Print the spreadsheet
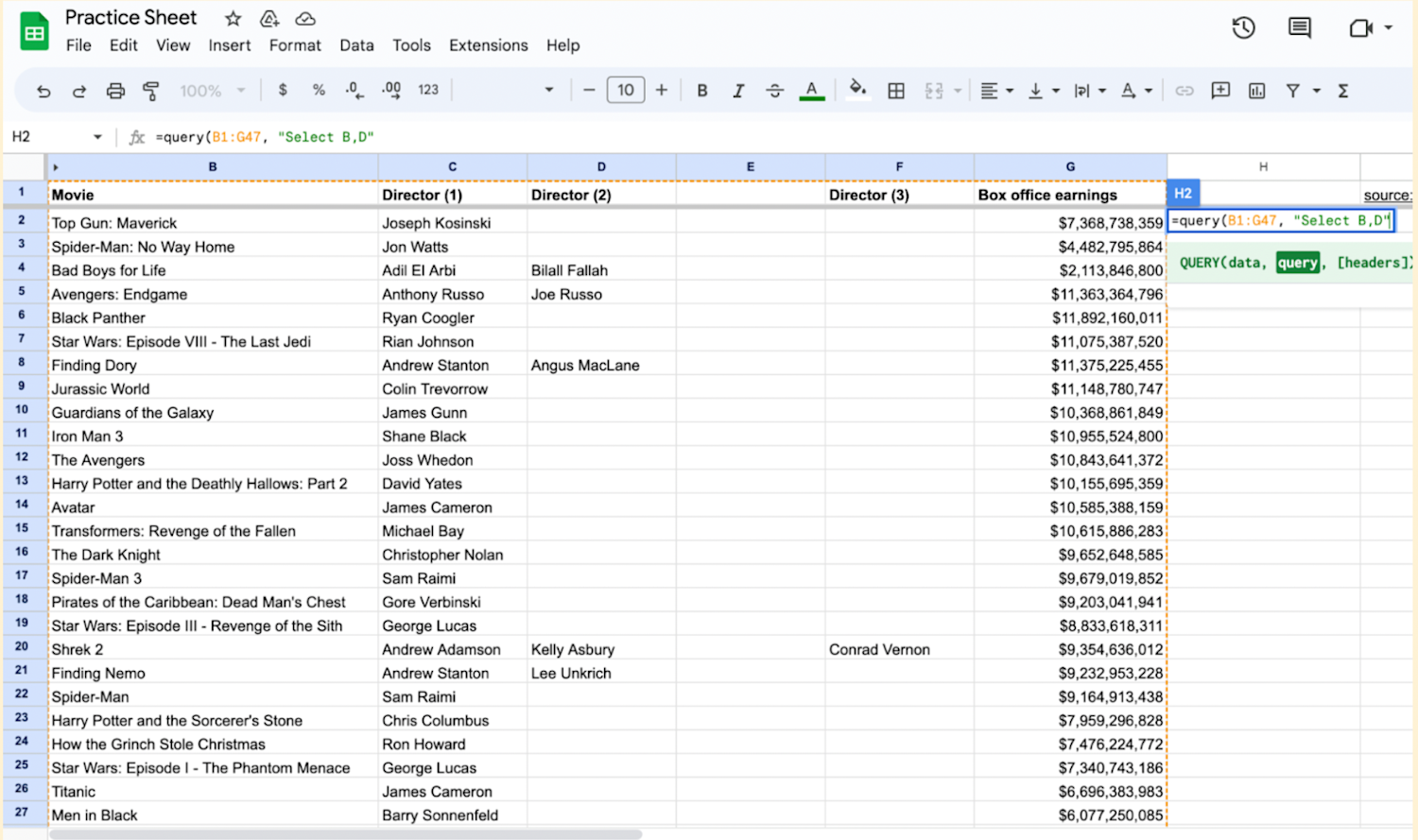Viewport: 1418px width, 840px height. click(x=115, y=91)
